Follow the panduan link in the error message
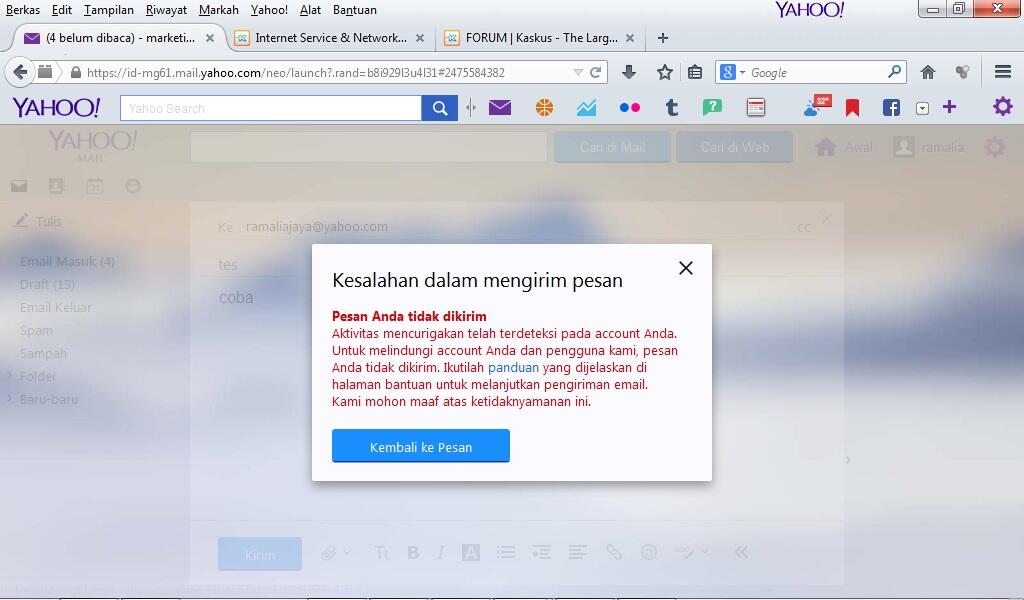This screenshot has width=1024, height=600. pos(513,368)
